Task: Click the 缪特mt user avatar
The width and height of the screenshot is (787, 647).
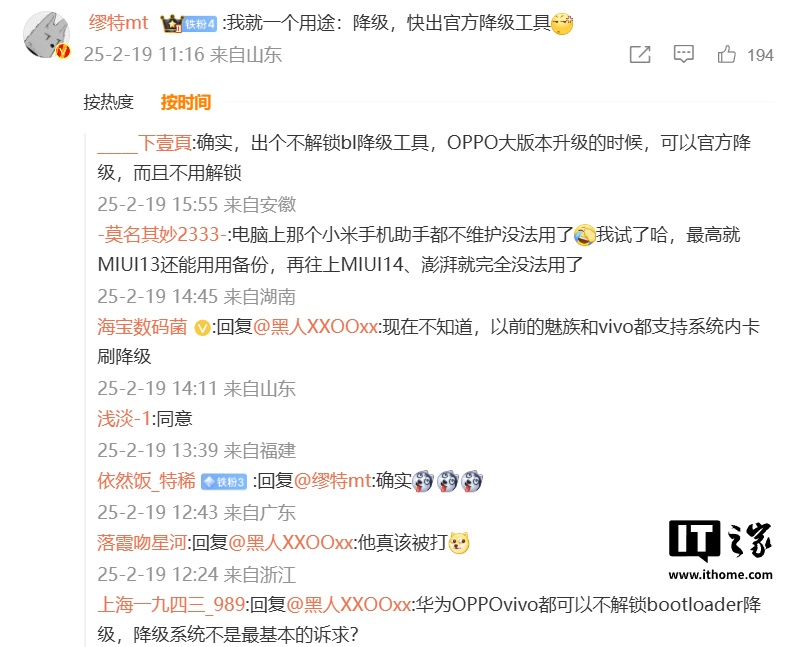Action: tap(46, 35)
